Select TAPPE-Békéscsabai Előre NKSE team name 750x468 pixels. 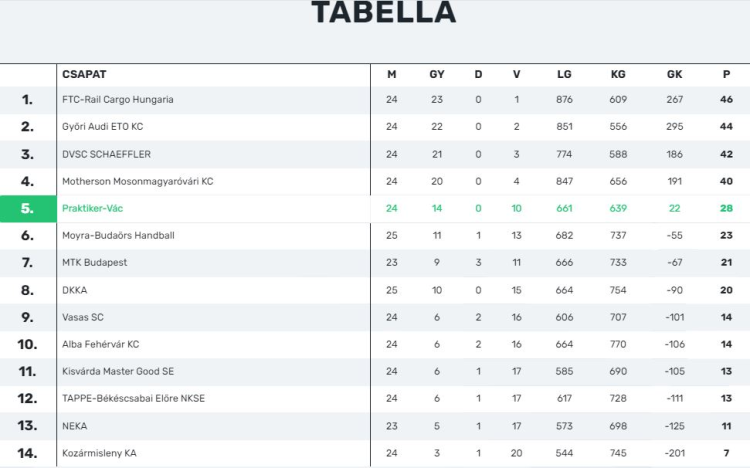click(x=133, y=398)
